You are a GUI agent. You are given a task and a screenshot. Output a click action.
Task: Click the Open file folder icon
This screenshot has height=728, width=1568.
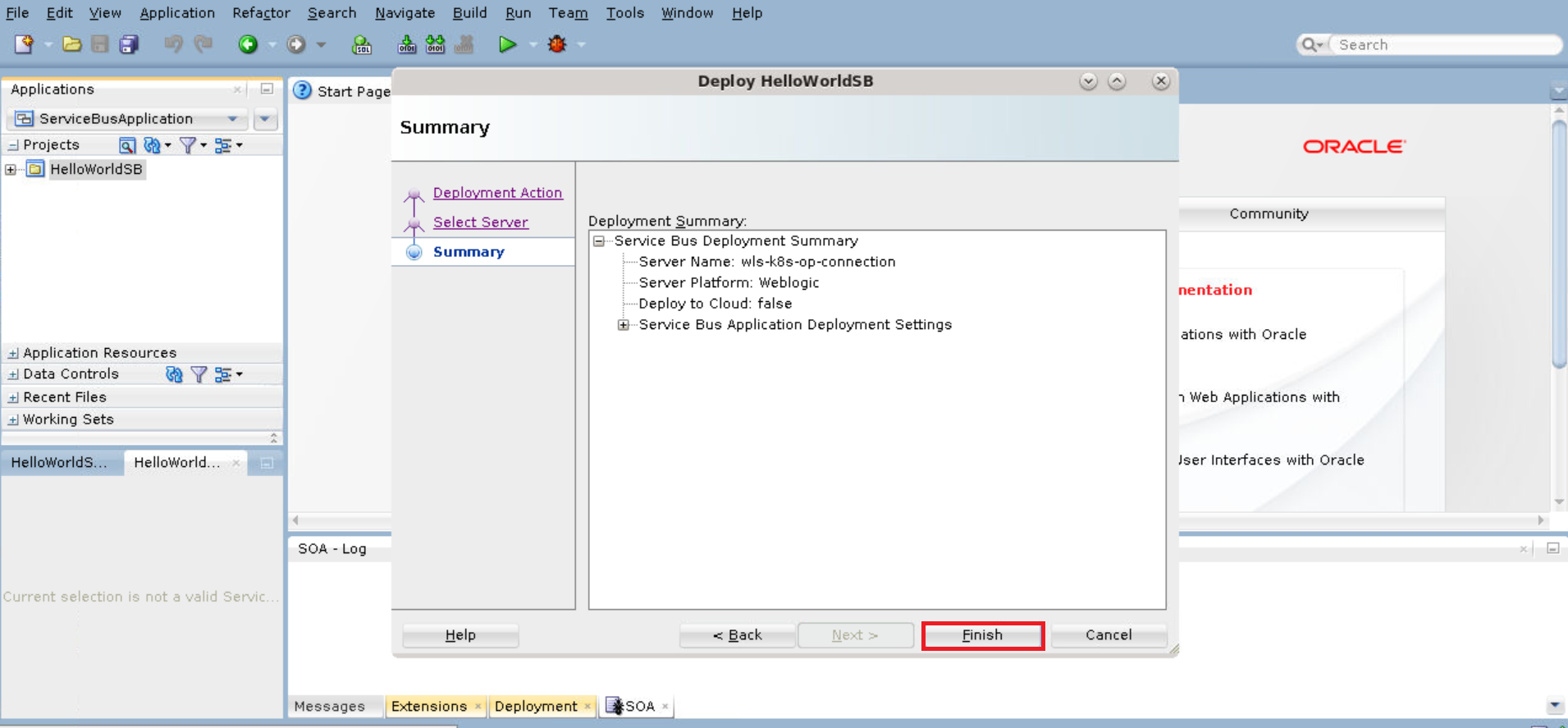coord(72,44)
